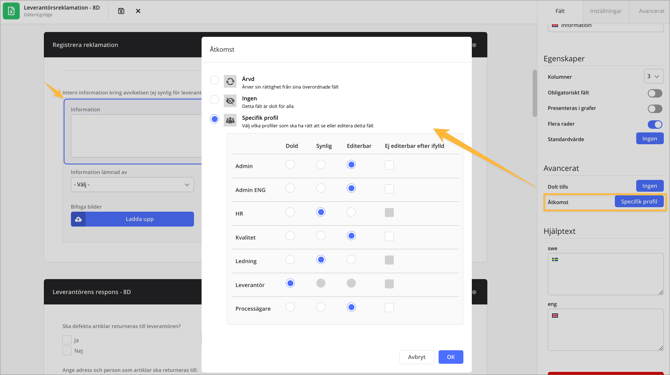
Task: Confirm access settings with OK
Action: (x=451, y=357)
